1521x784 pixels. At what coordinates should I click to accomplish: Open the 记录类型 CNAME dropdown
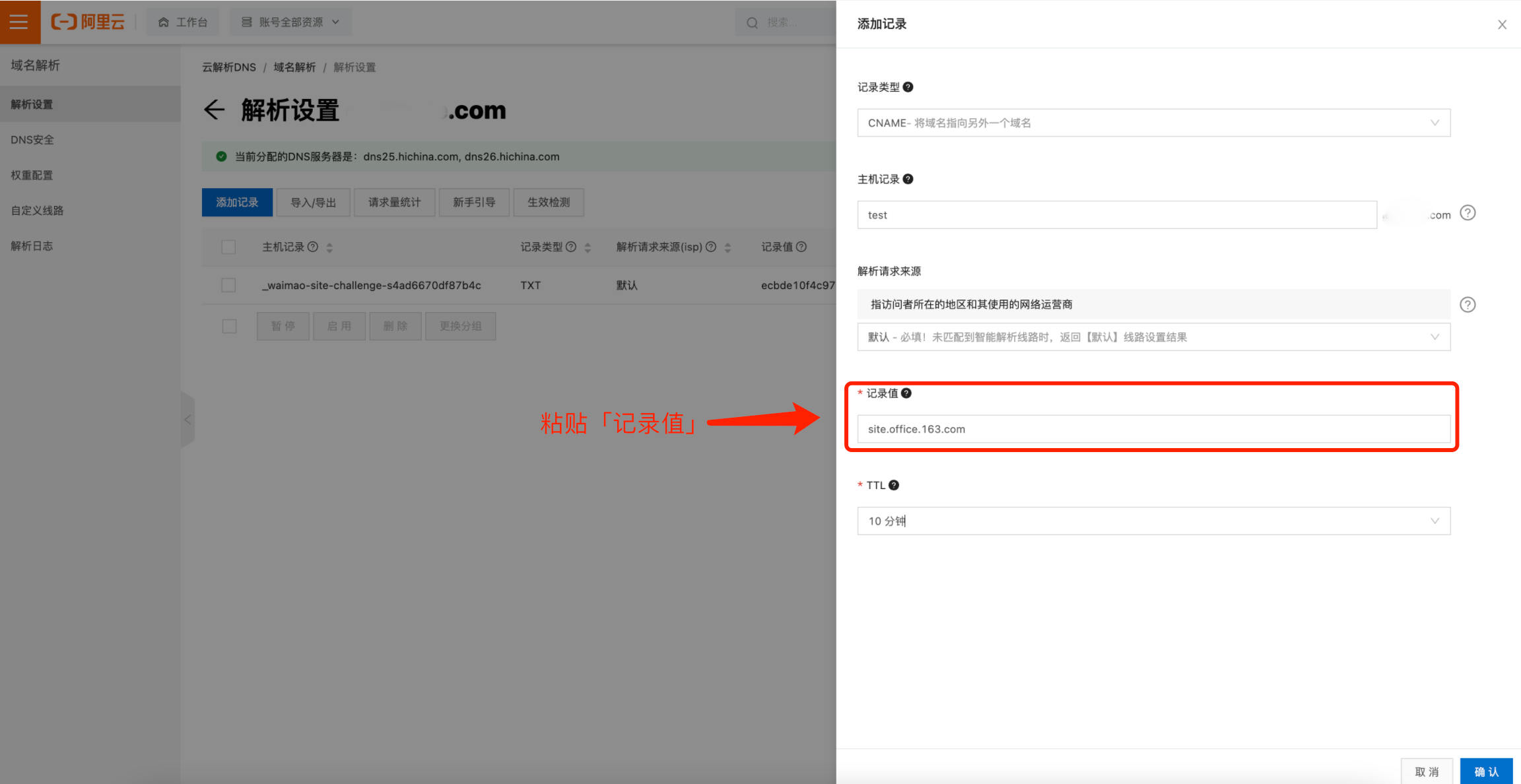point(1153,123)
